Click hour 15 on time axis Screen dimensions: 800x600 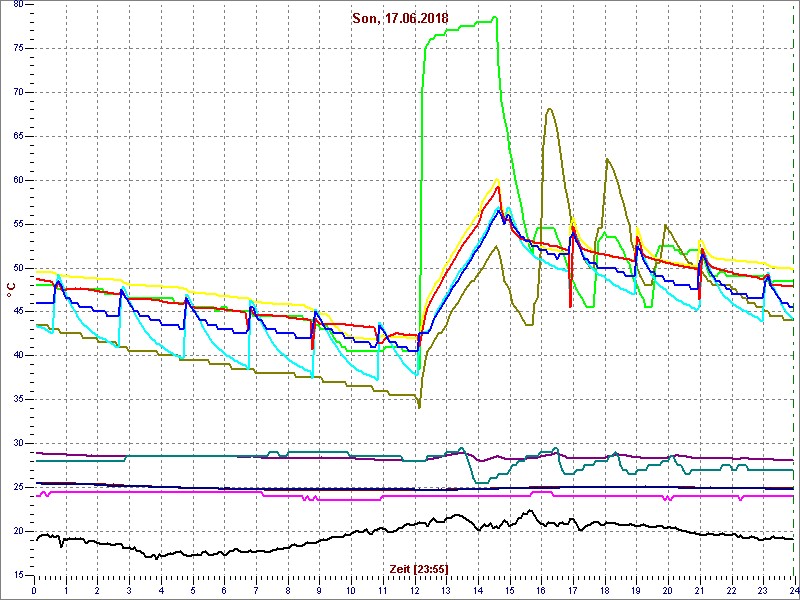point(509,590)
